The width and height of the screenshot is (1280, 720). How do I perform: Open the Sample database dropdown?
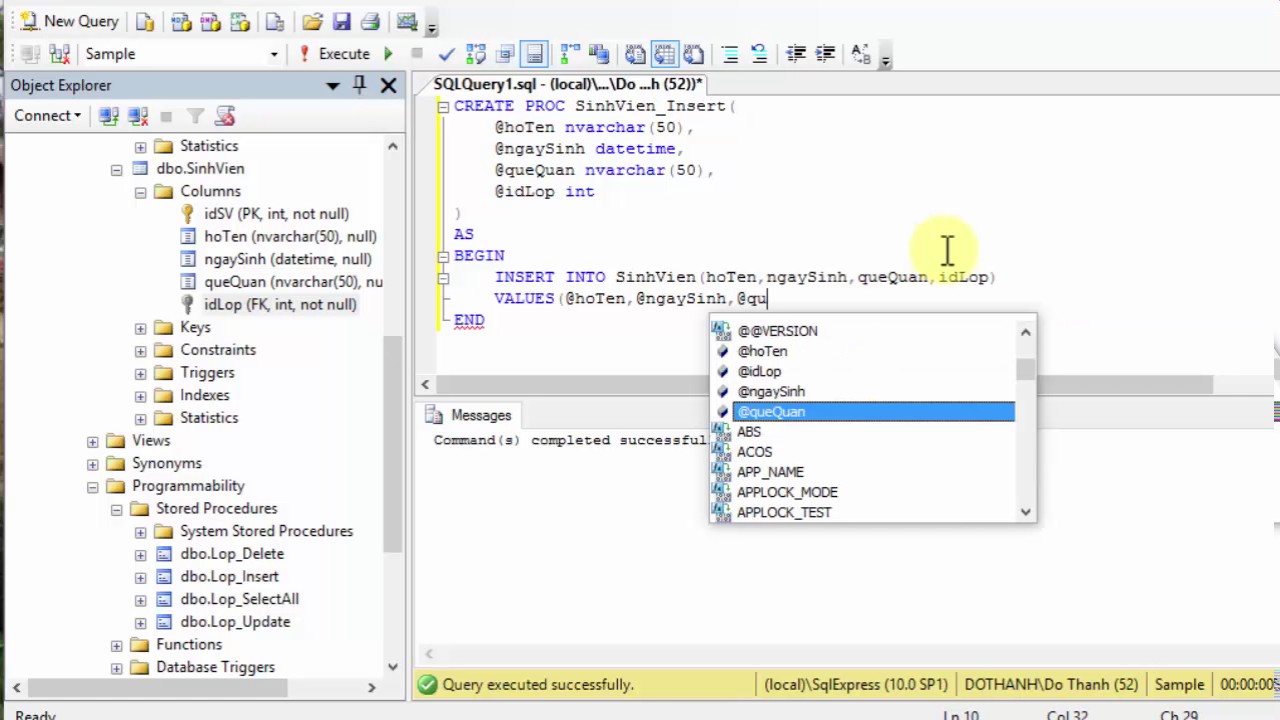(x=273, y=54)
